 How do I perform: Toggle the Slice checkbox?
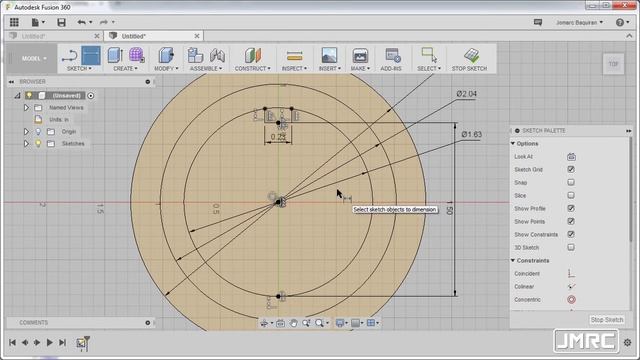(571, 196)
